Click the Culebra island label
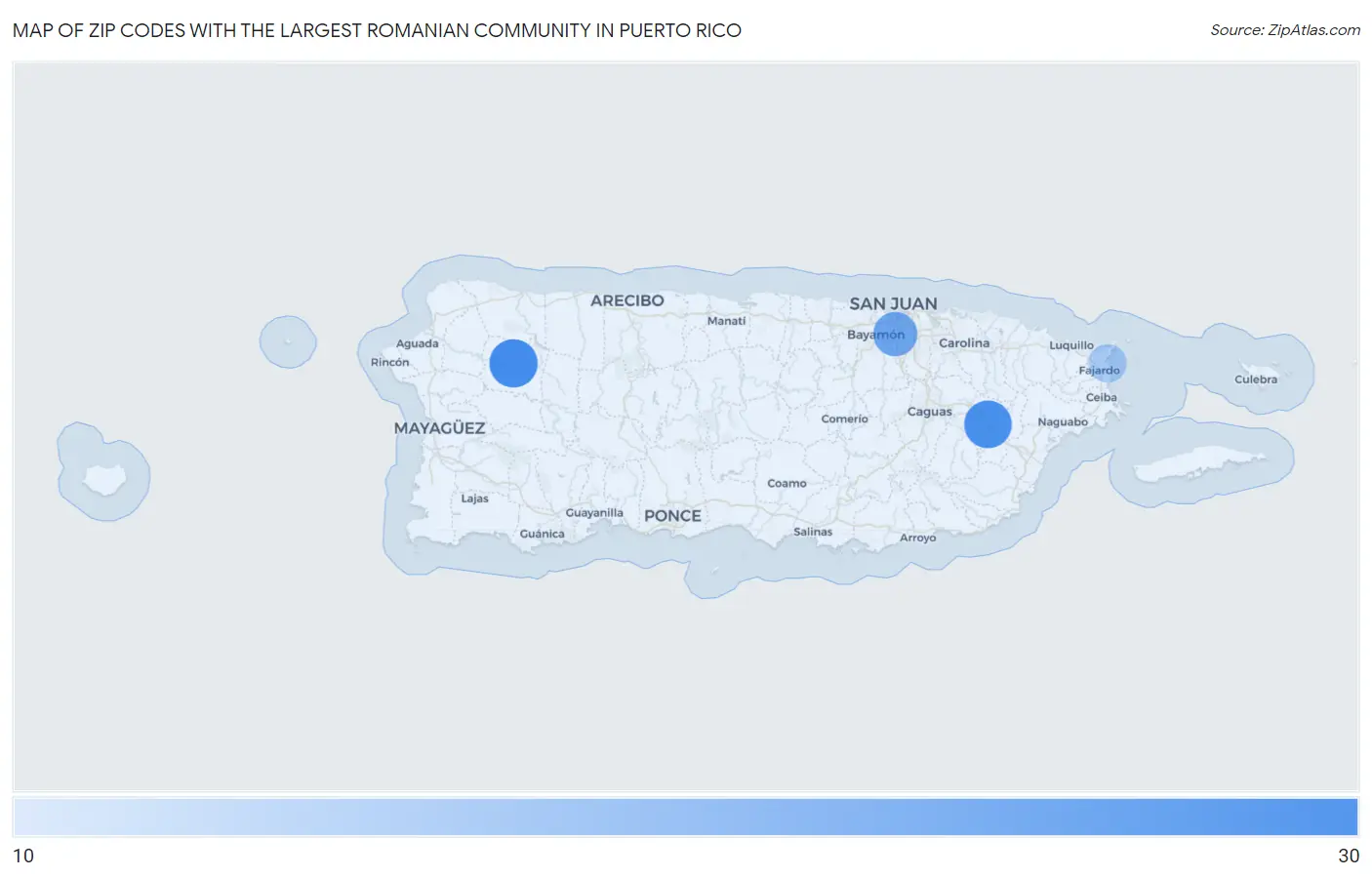This screenshot has width=1372, height=877. (1256, 379)
